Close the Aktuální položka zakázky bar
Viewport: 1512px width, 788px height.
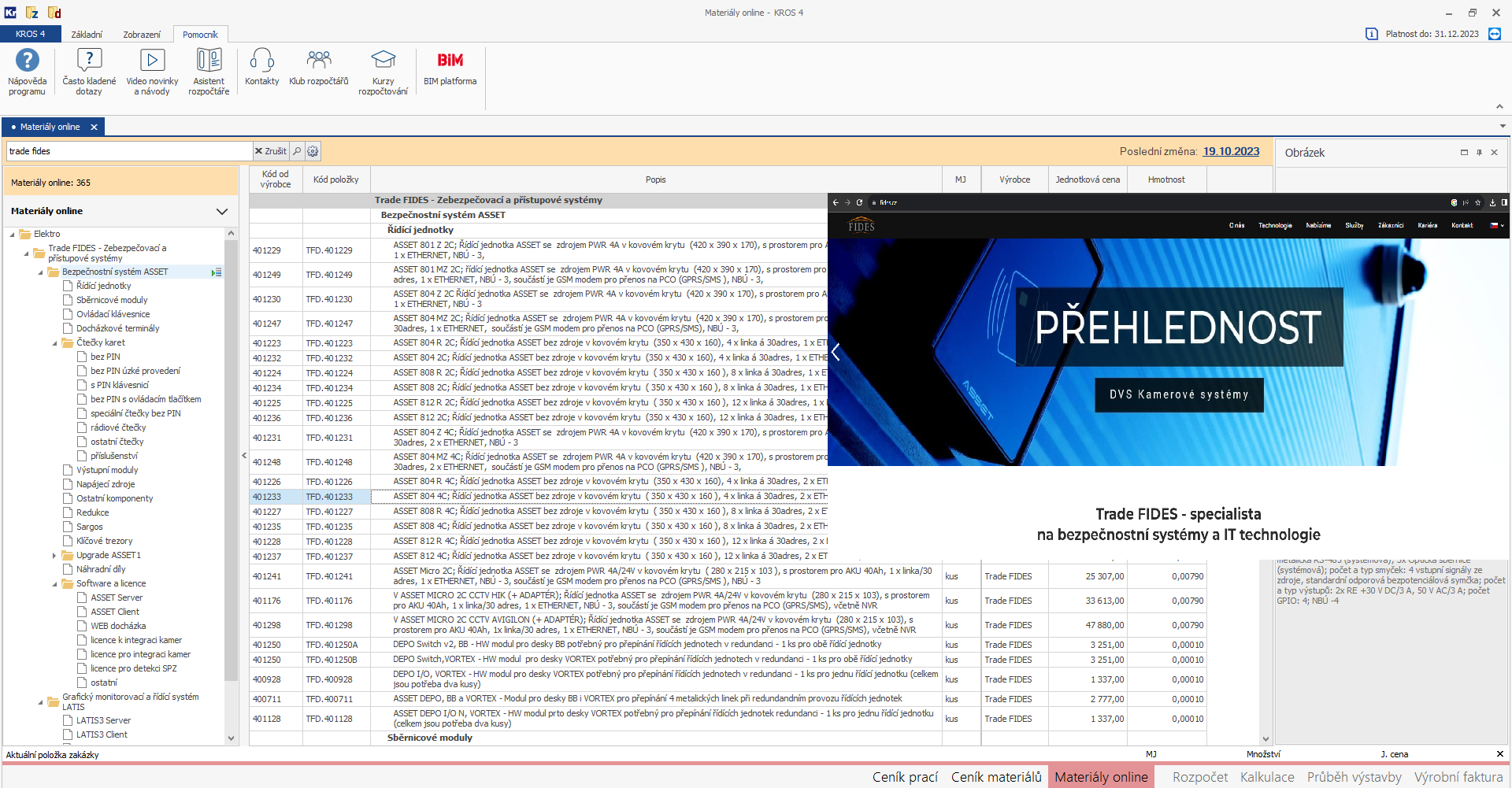[x=1499, y=754]
